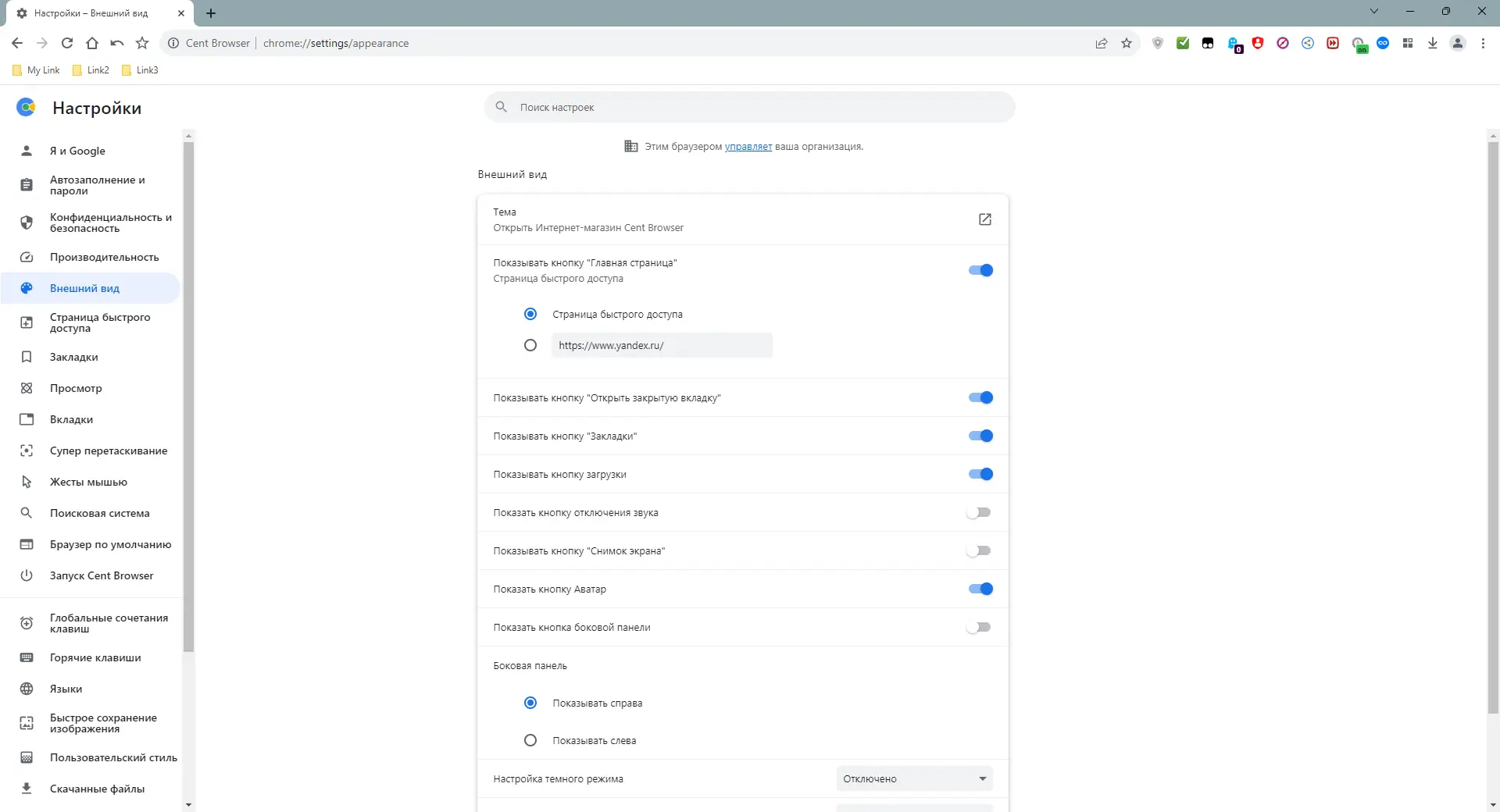The image size is (1500, 812).
Task: Click the Home button in toolbar
Action: pyautogui.click(x=92, y=44)
